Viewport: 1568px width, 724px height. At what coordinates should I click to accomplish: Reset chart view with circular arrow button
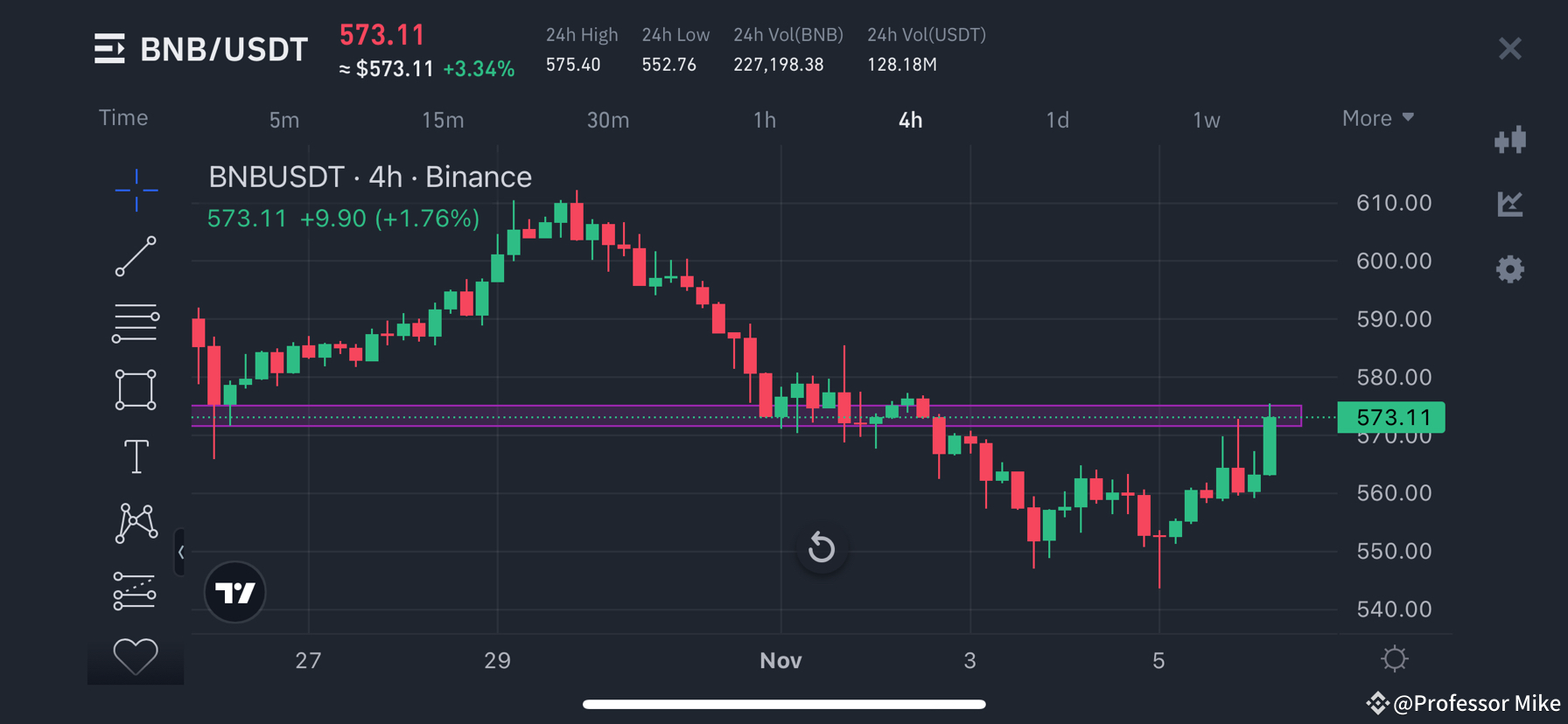click(821, 548)
